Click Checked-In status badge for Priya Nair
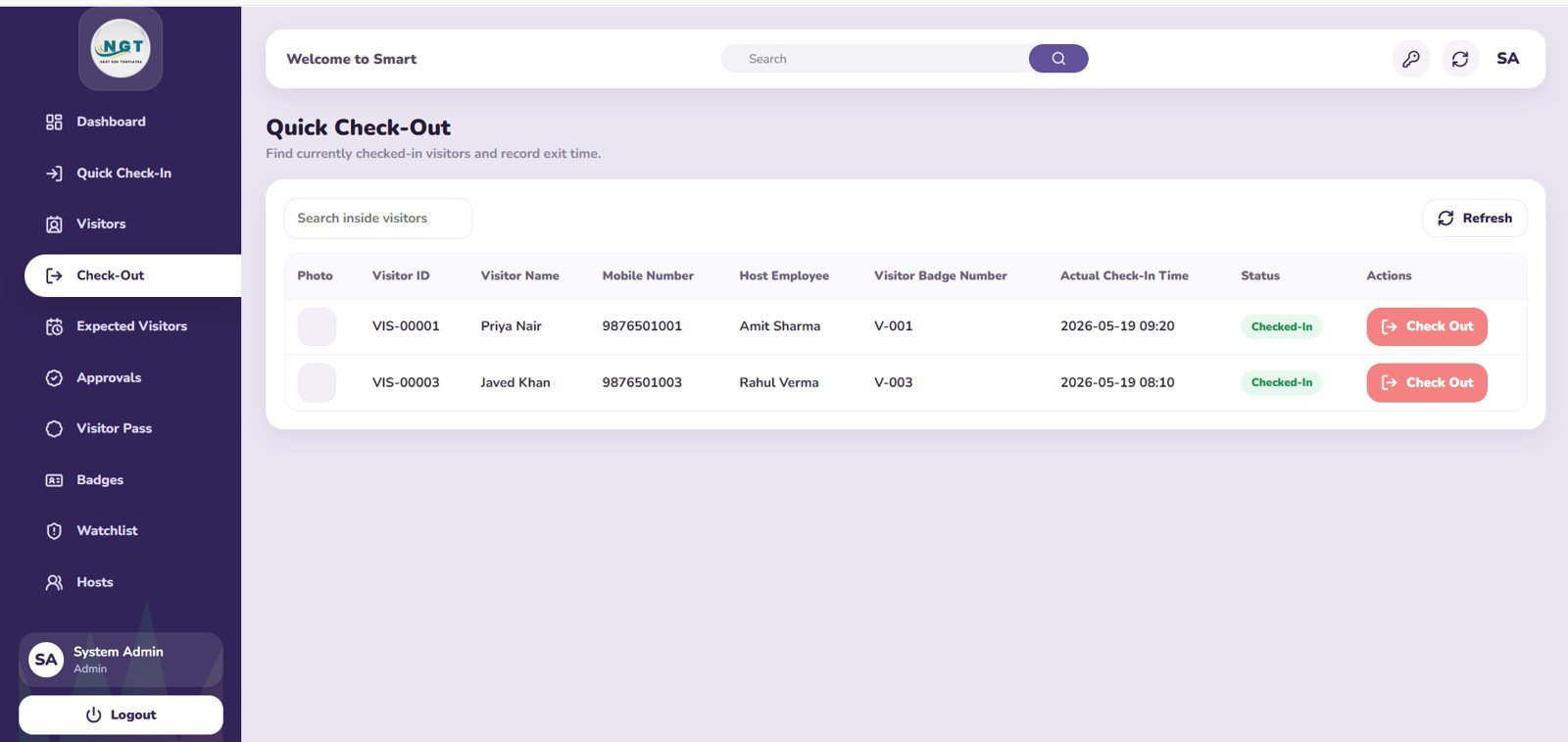1568x742 pixels. coord(1282,326)
